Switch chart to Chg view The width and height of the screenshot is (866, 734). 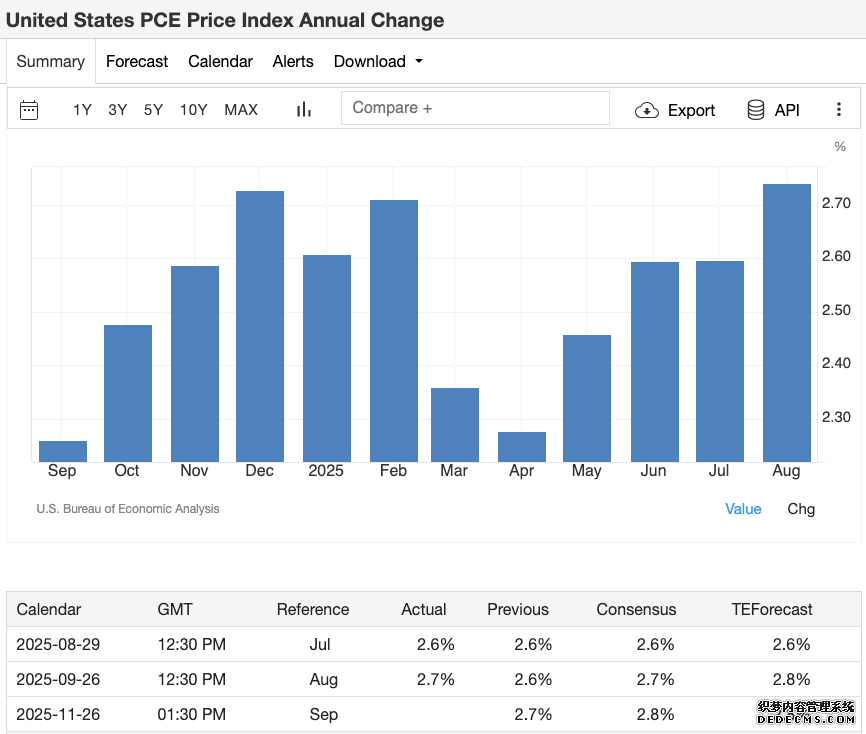[x=801, y=509]
